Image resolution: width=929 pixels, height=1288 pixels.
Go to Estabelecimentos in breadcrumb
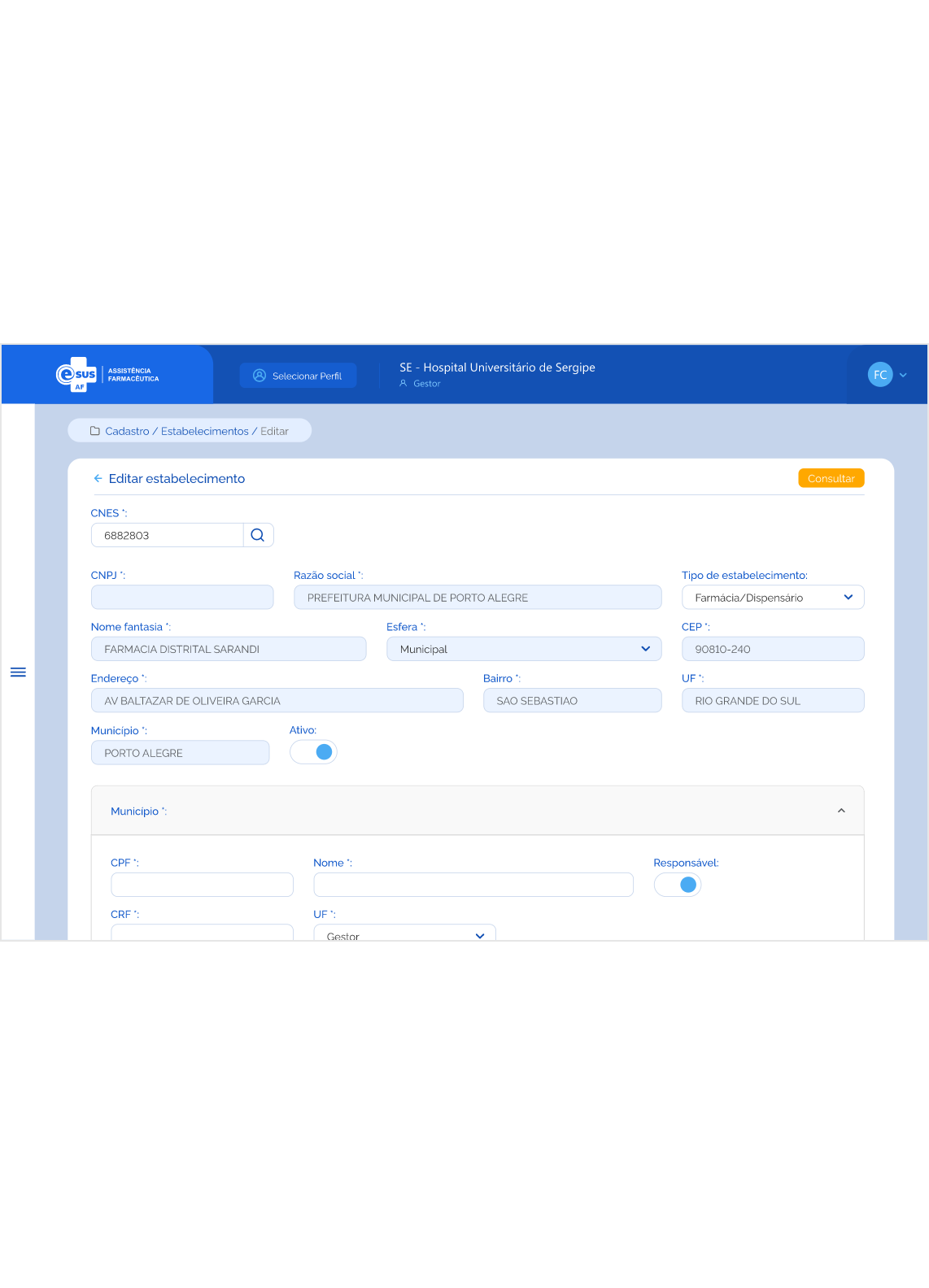[x=204, y=431]
